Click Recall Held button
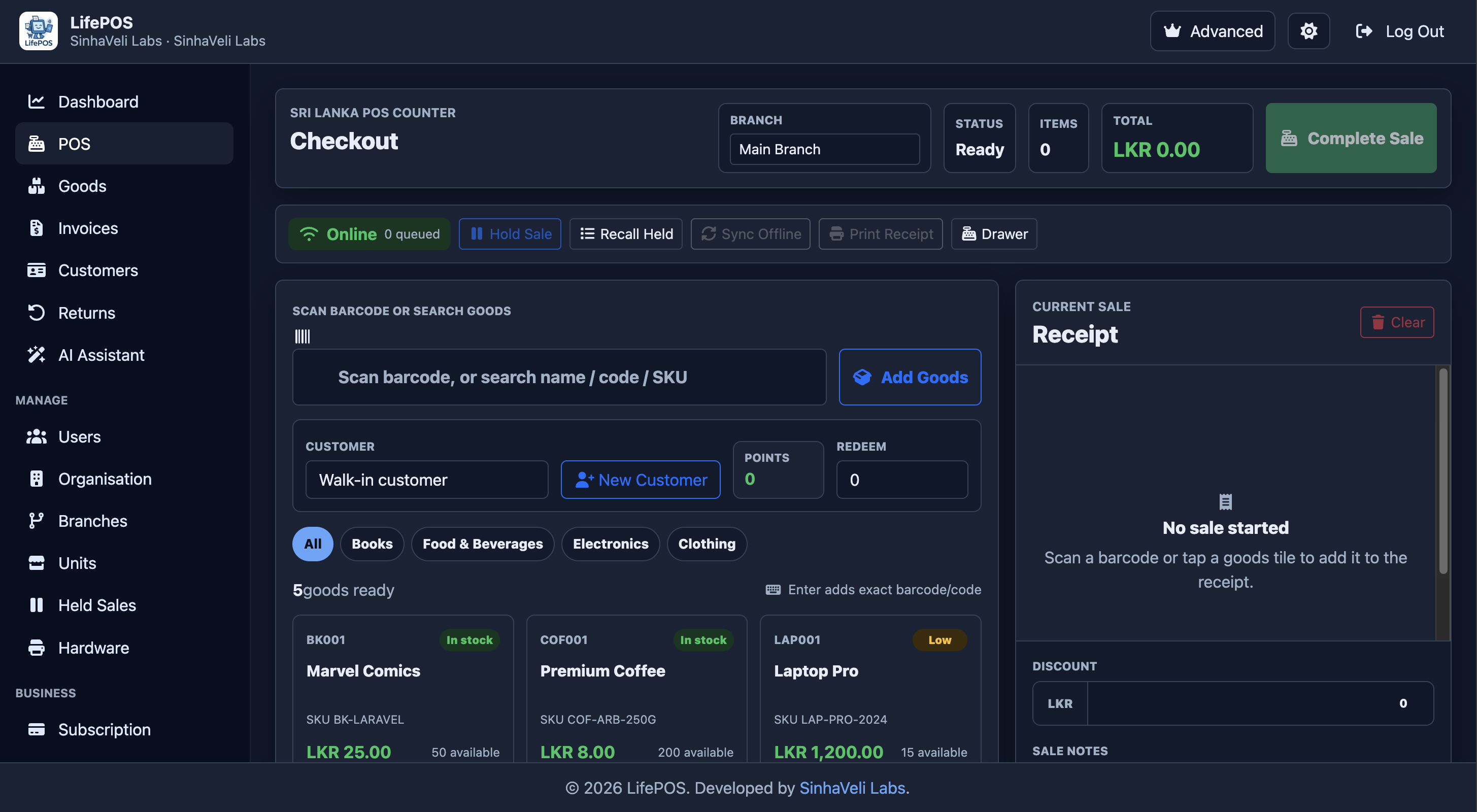 tap(625, 234)
